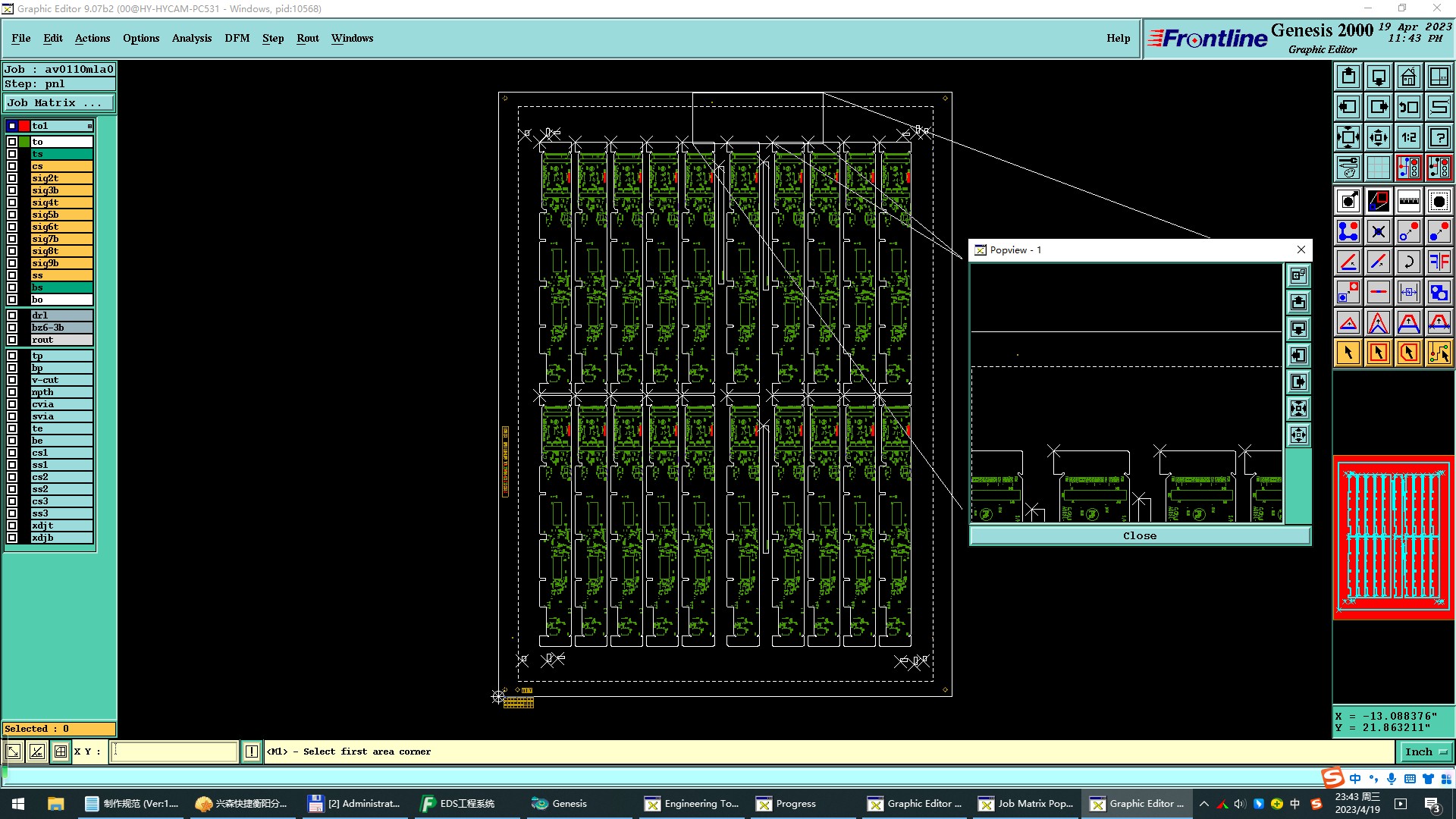The height and width of the screenshot is (819, 1456).
Task: Click the 1:2 zoom scale icon
Action: coord(1408,137)
